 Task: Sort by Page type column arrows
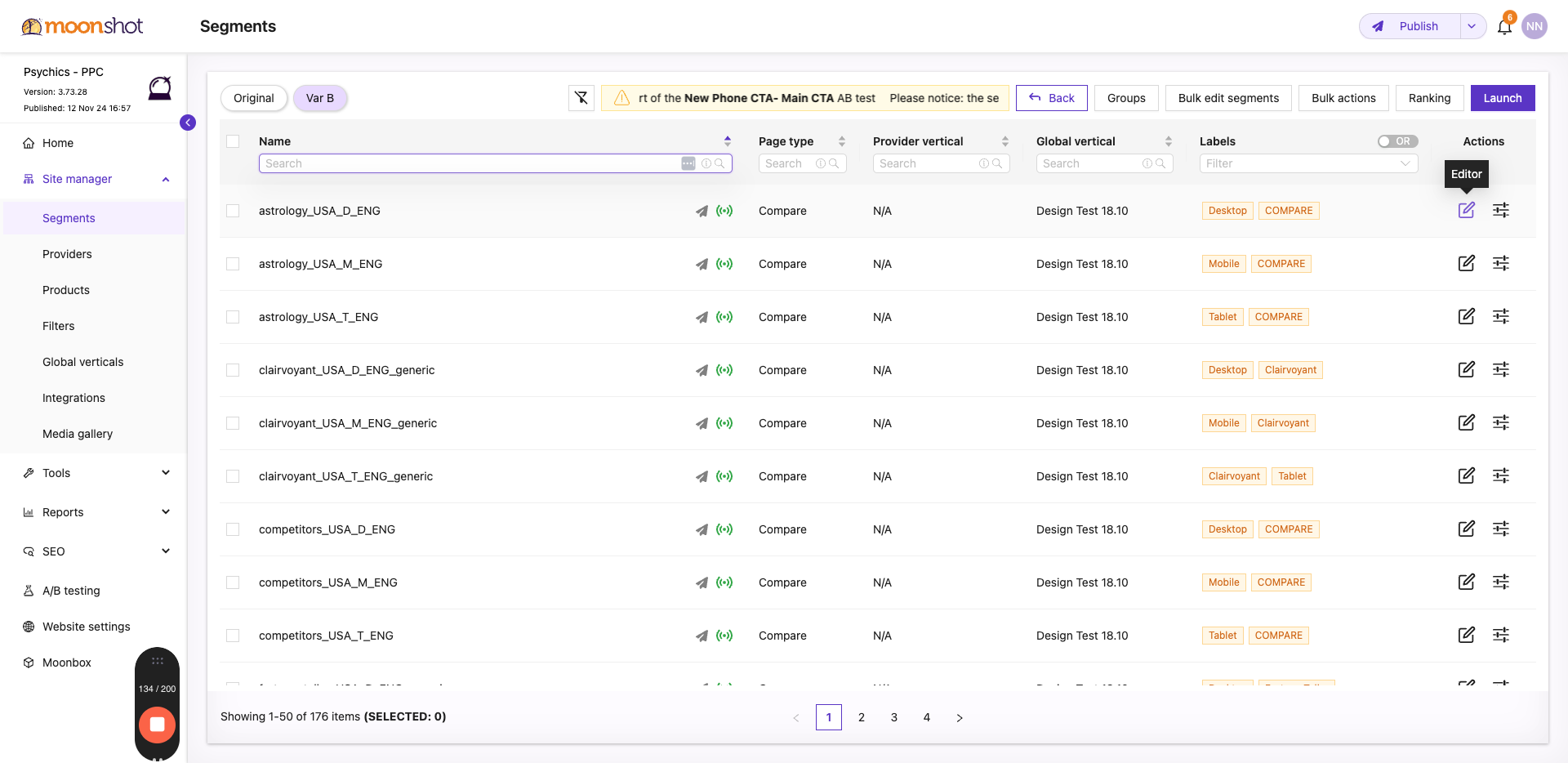[x=842, y=141]
